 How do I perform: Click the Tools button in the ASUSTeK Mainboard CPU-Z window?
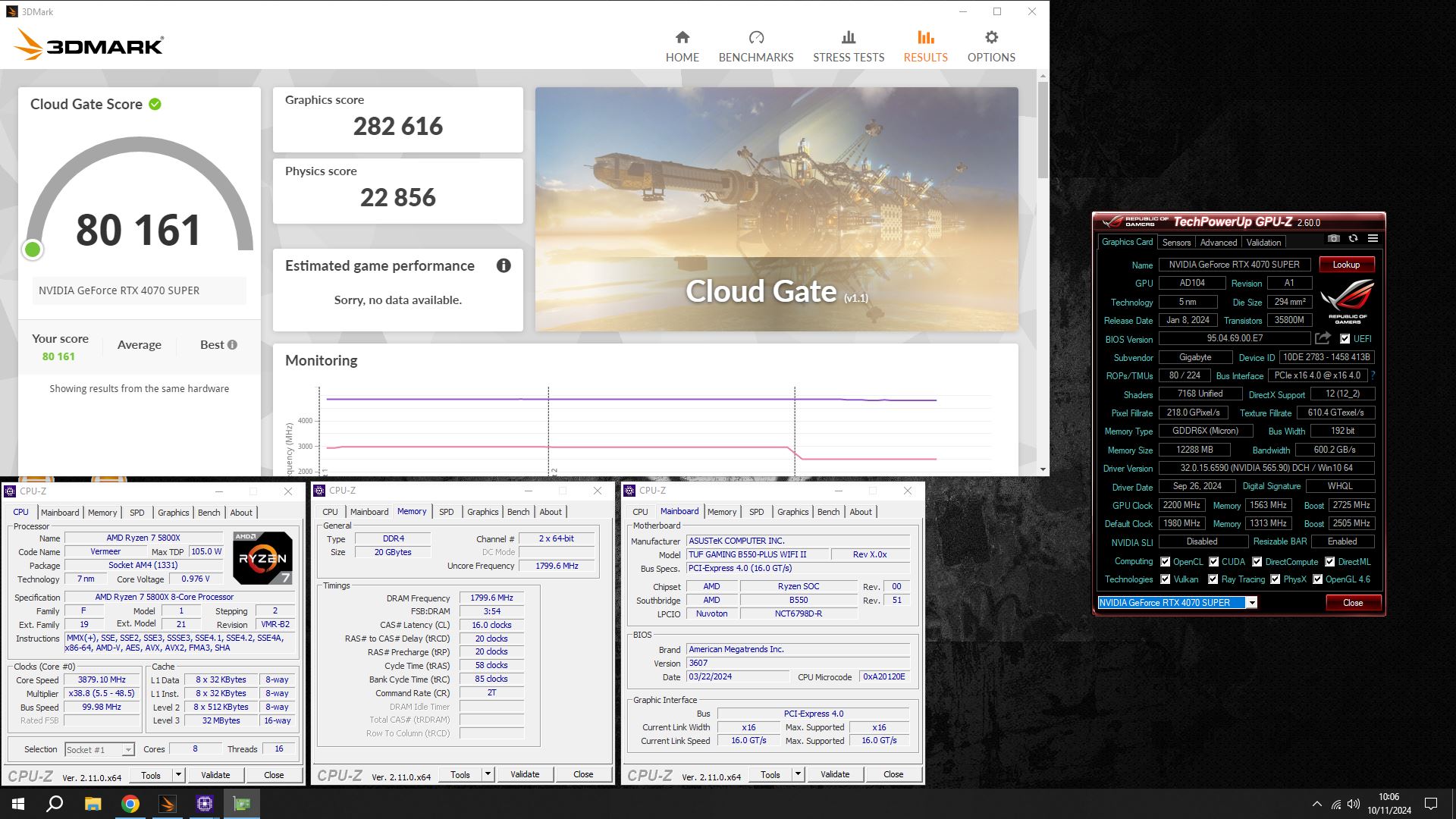pyautogui.click(x=770, y=774)
